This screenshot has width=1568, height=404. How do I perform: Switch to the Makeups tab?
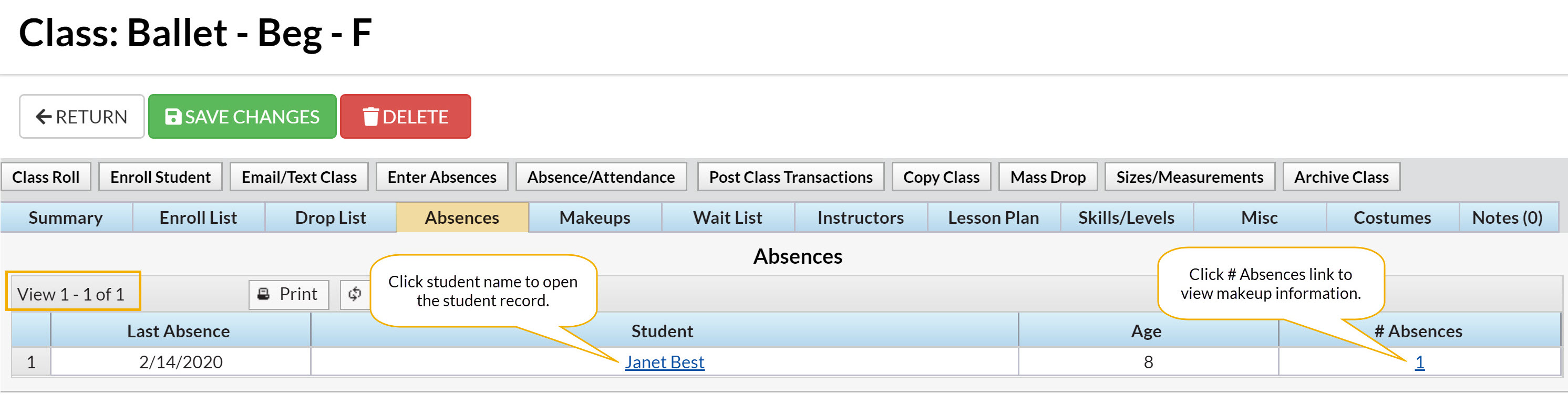595,218
